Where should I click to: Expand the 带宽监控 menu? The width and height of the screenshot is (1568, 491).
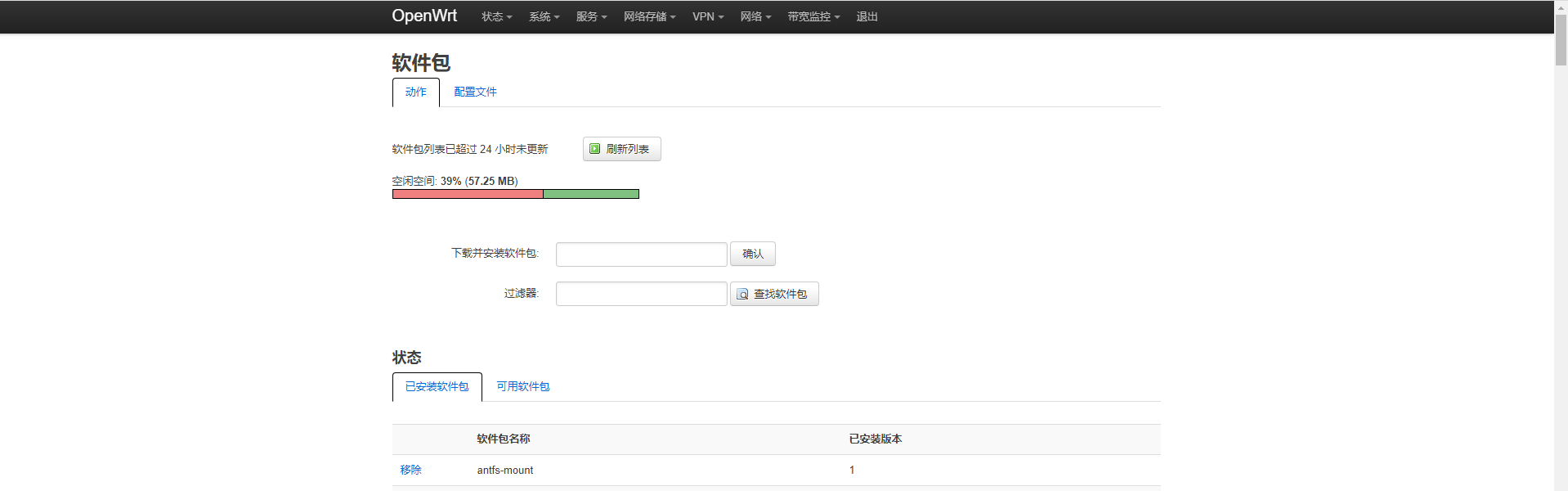click(x=814, y=16)
